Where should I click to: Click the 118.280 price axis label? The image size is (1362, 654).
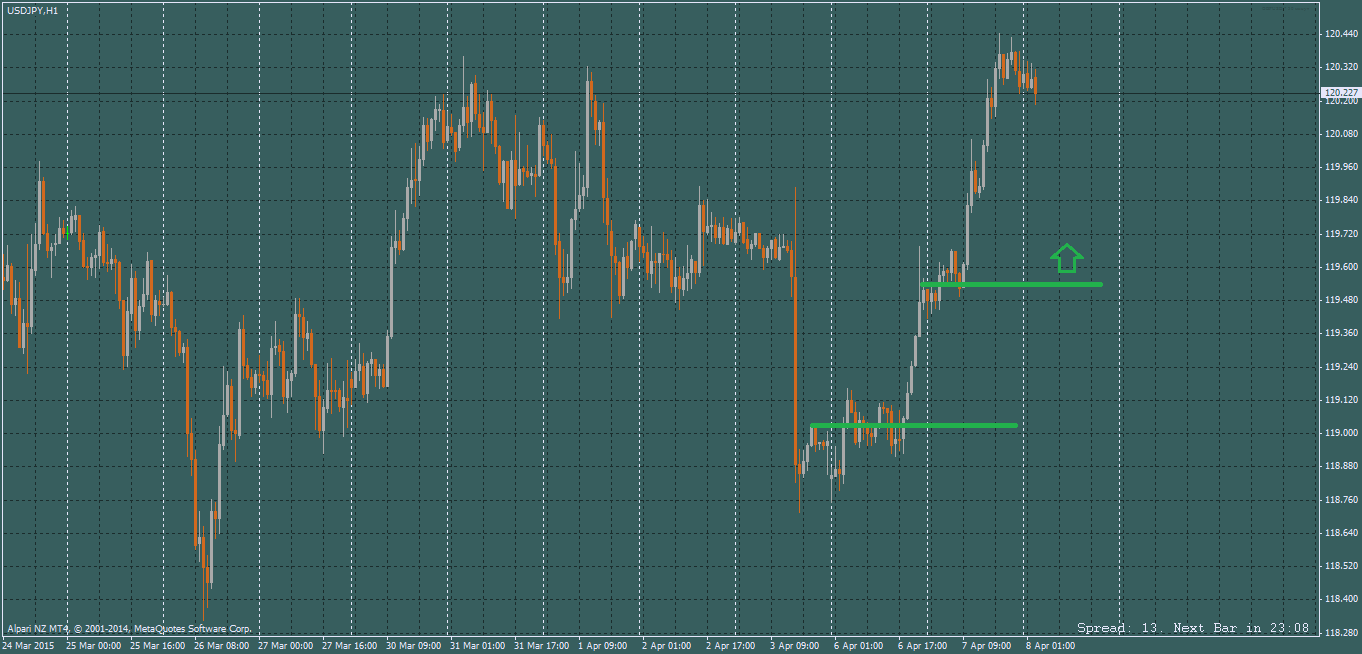pos(1340,633)
